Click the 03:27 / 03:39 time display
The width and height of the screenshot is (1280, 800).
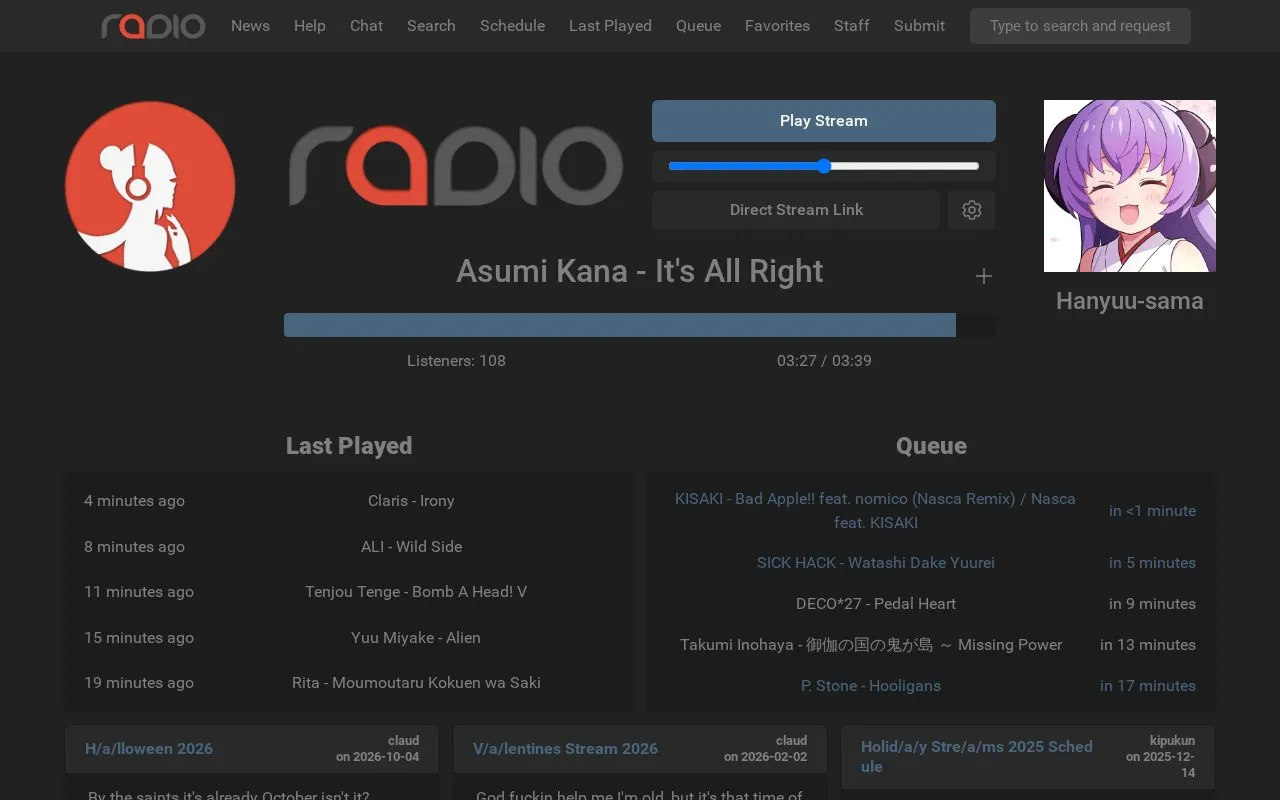coord(824,361)
